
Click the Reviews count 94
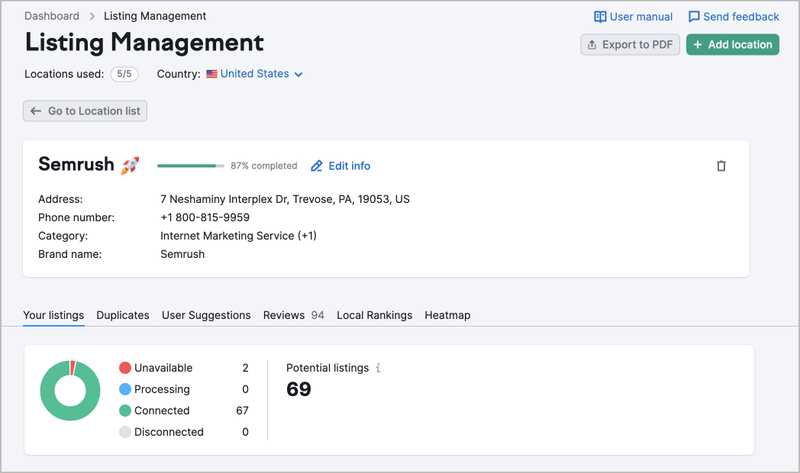pyautogui.click(x=318, y=315)
